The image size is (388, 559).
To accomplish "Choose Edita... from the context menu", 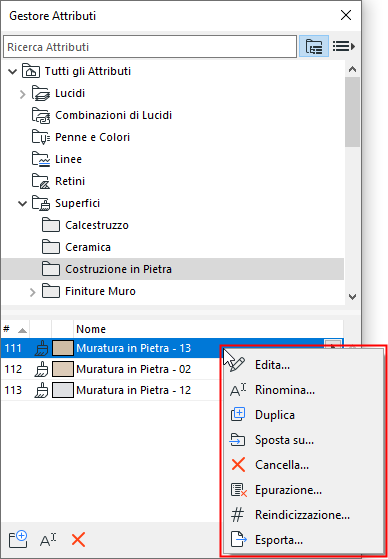I will click(303, 365).
